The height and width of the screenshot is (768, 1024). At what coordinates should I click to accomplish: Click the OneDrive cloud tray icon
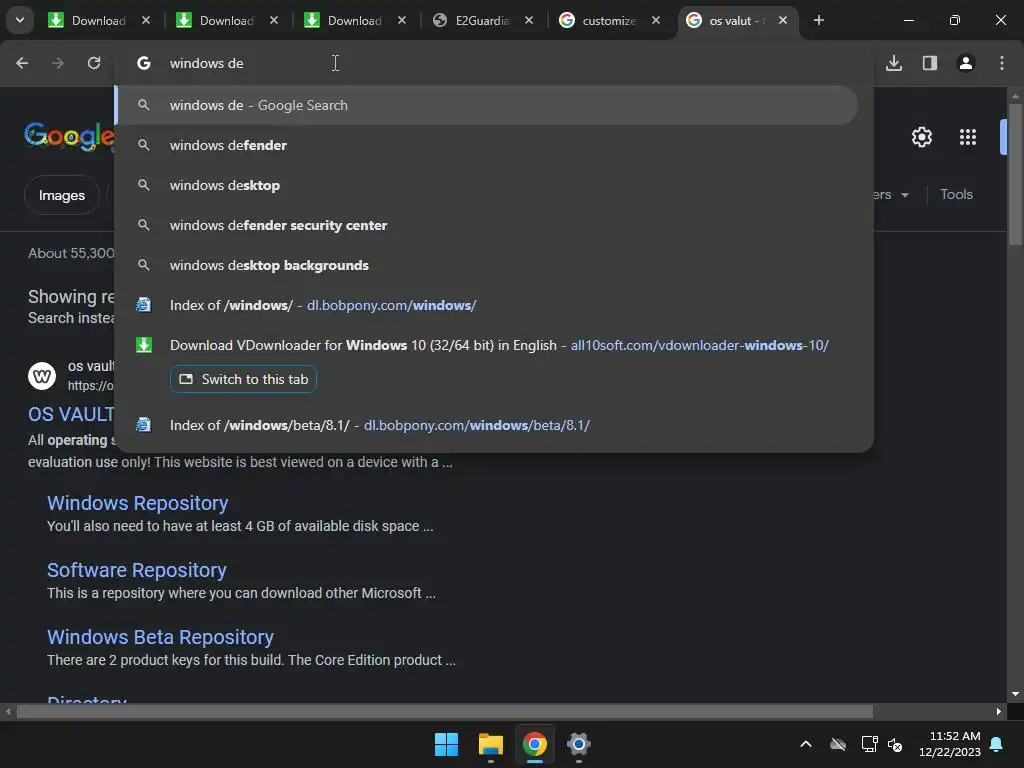[838, 744]
